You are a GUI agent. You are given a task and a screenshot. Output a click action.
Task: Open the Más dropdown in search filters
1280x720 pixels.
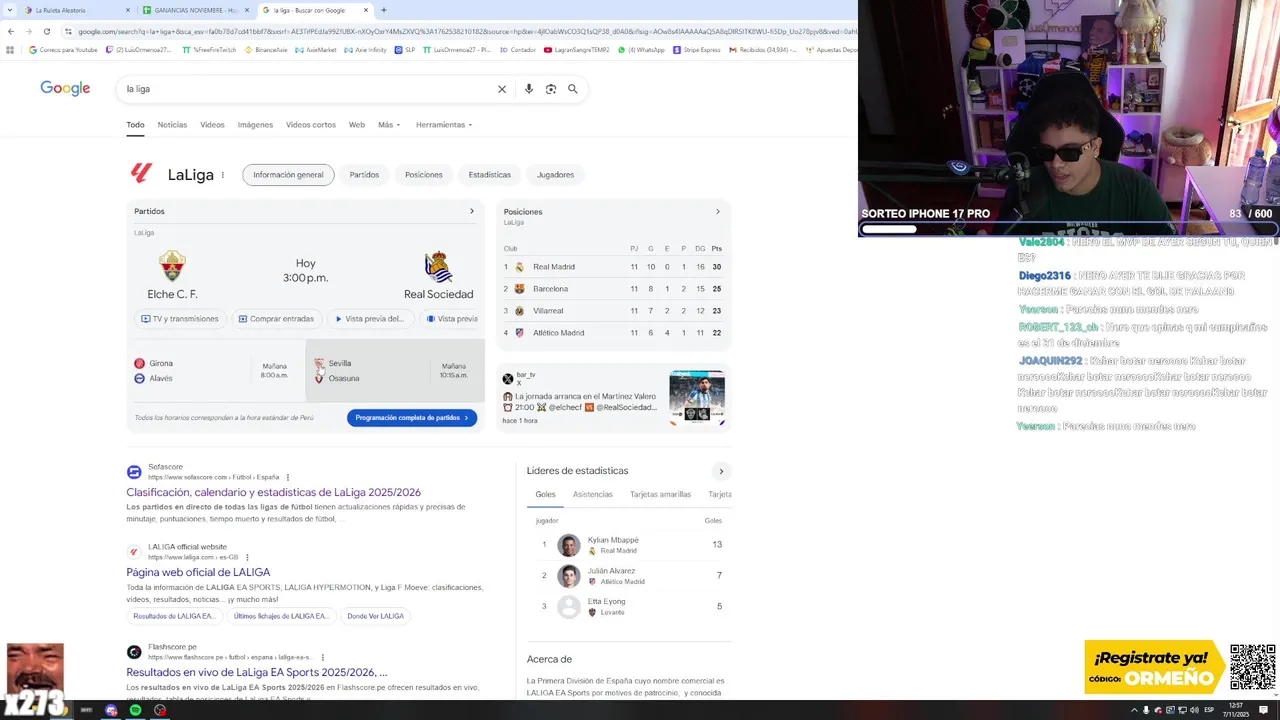click(x=389, y=125)
